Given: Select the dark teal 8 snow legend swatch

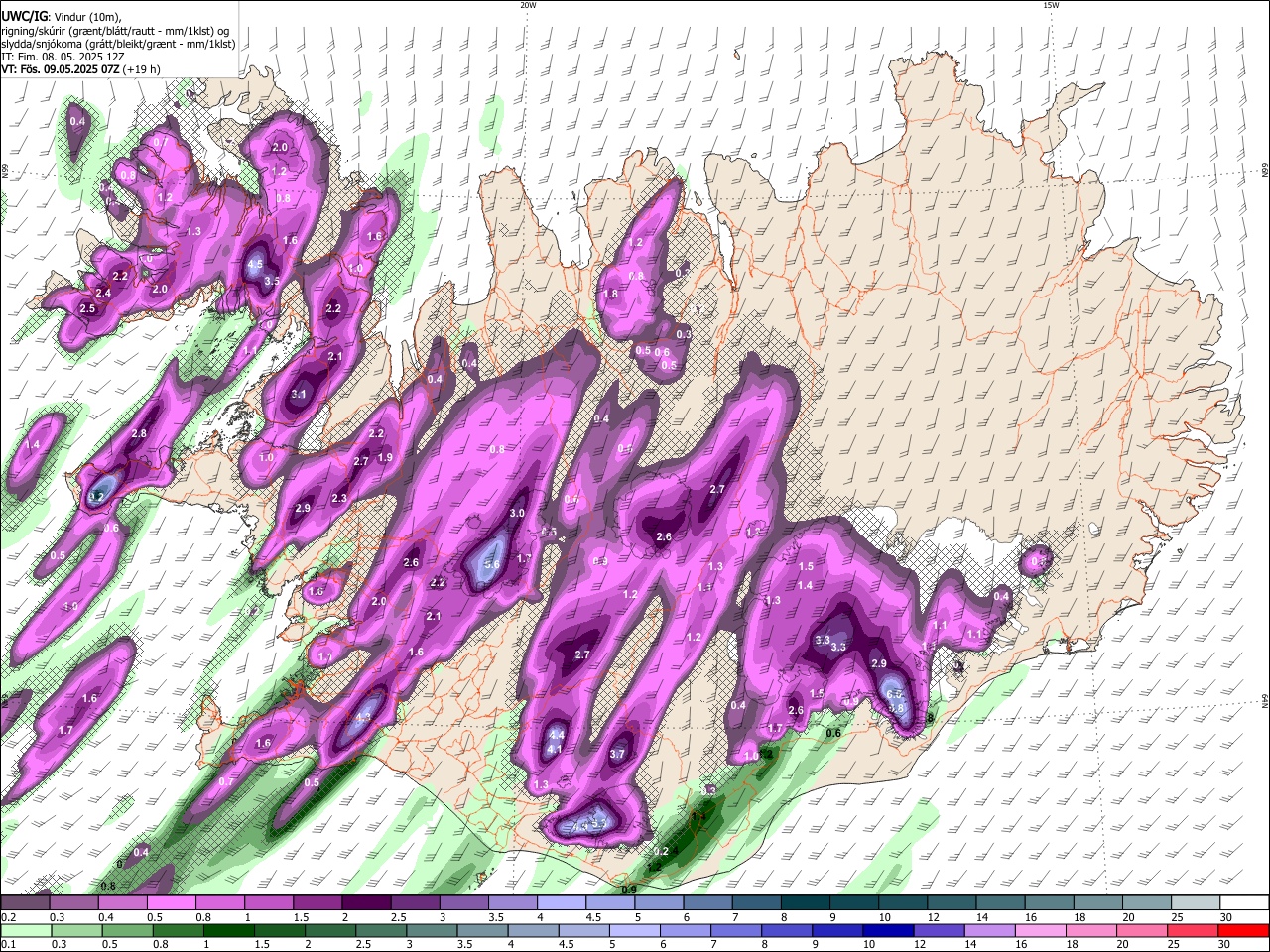Looking at the screenshot, I should 805,902.
